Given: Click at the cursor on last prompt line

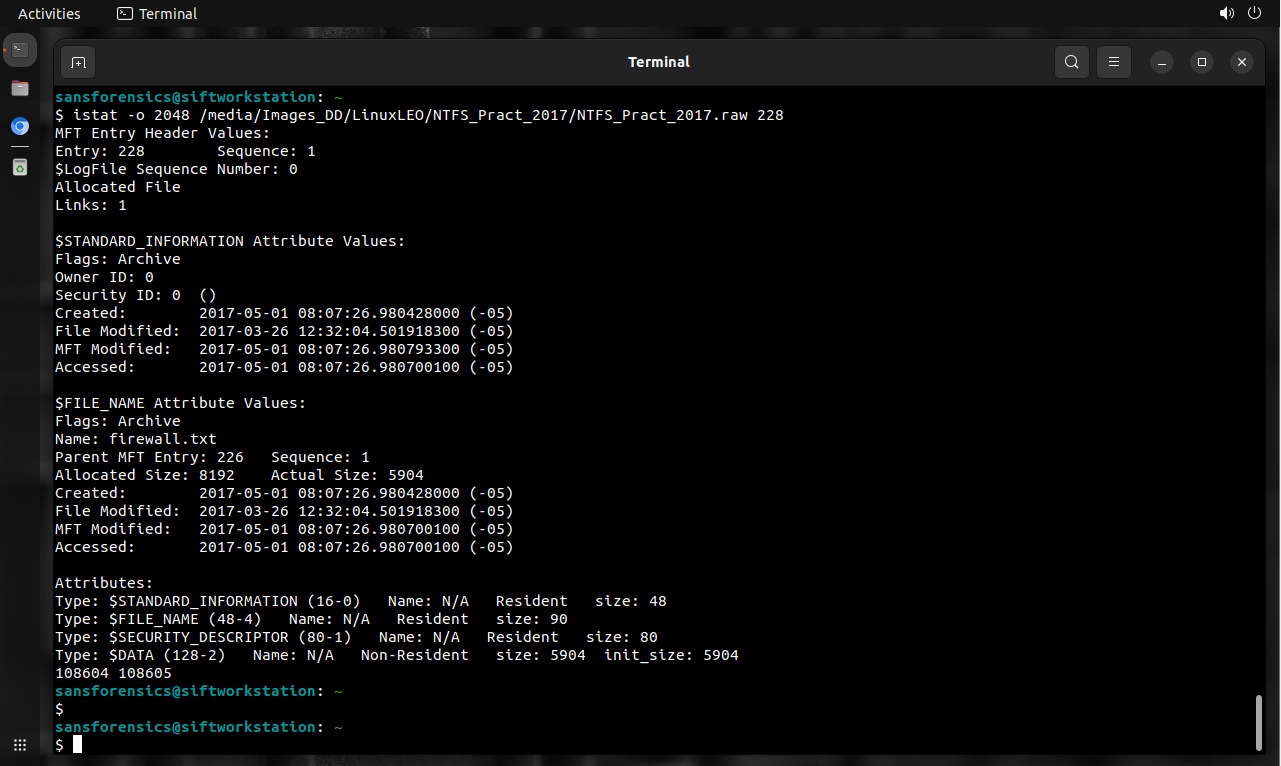Looking at the screenshot, I should [x=77, y=745].
